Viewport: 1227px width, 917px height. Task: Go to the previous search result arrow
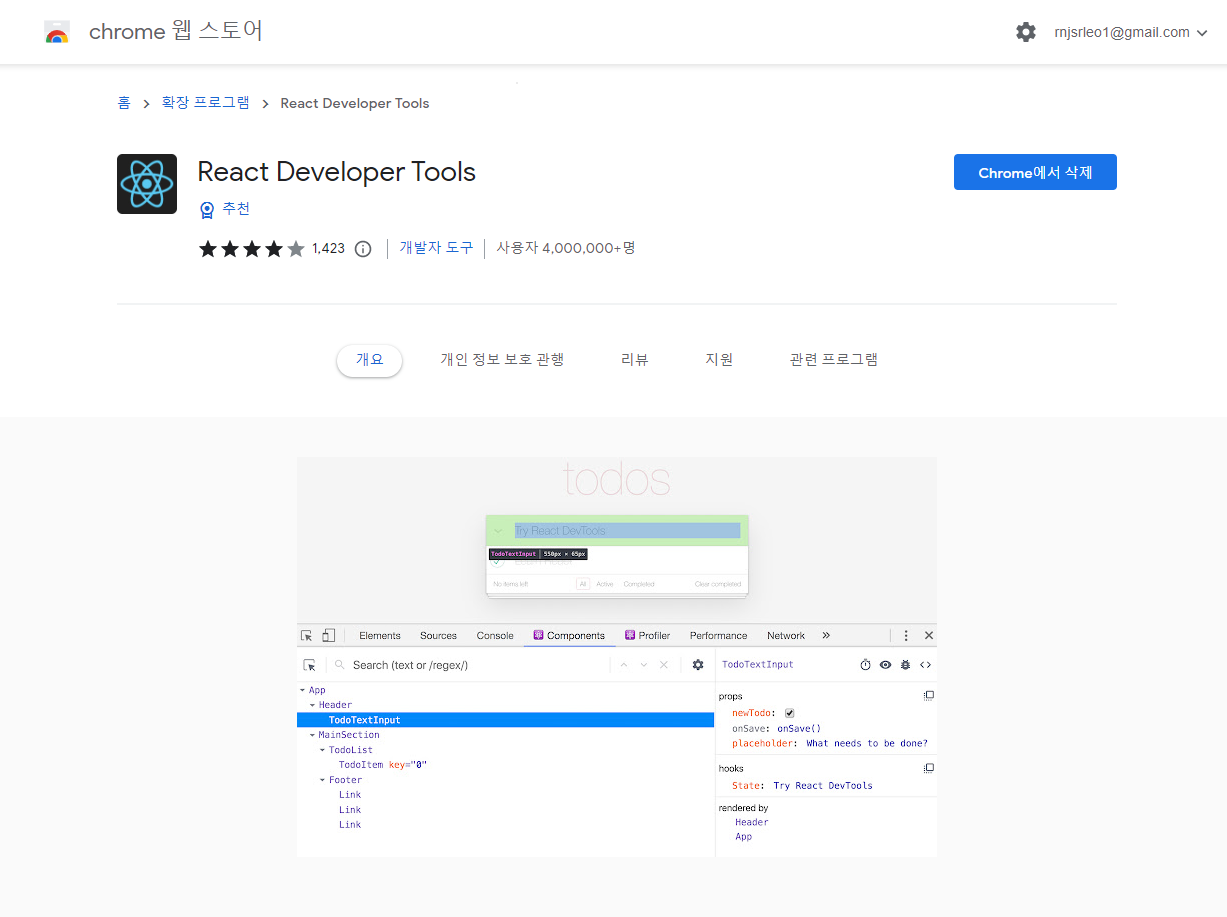[624, 665]
